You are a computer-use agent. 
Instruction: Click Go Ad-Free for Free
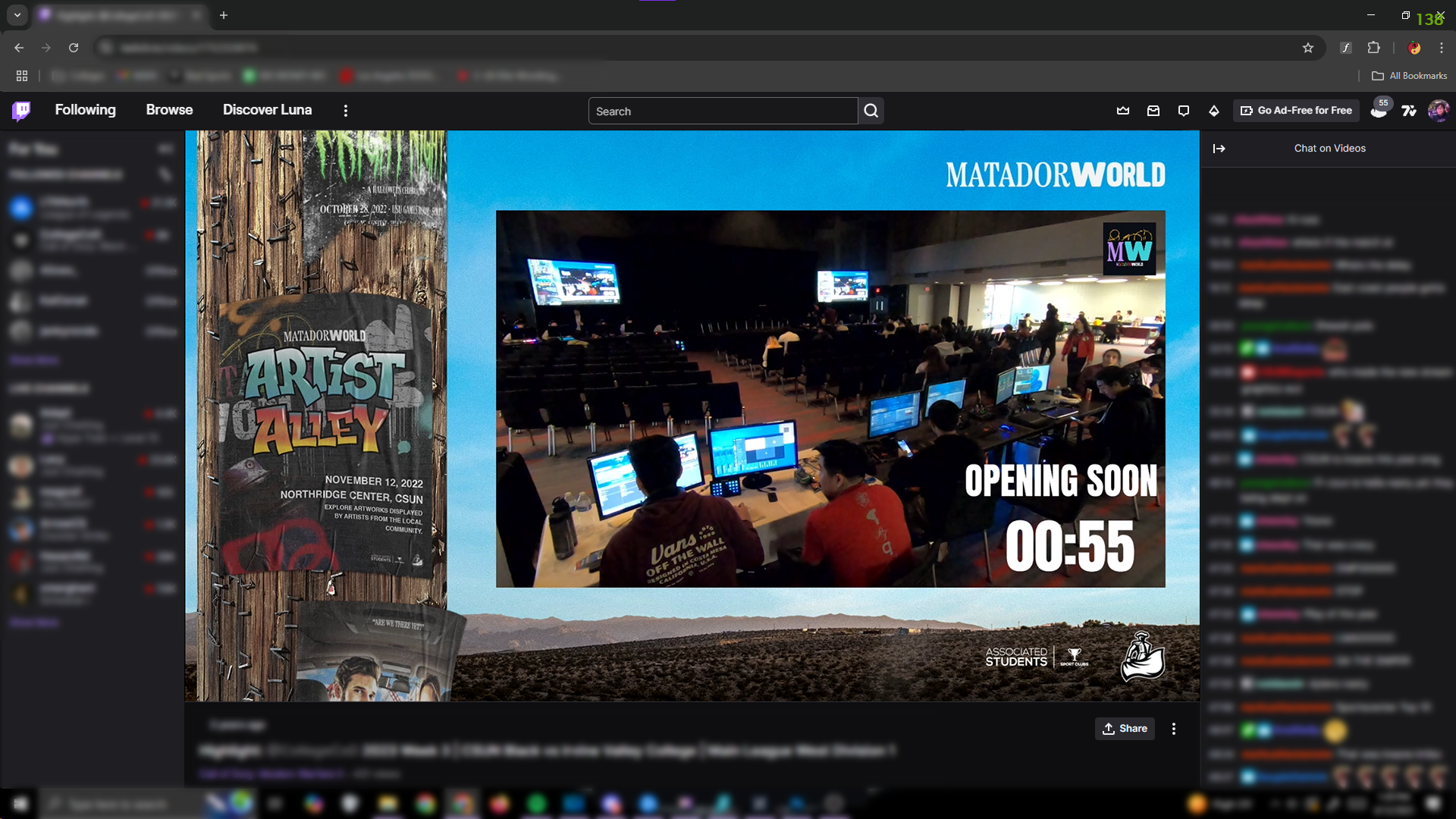[x=1296, y=111]
